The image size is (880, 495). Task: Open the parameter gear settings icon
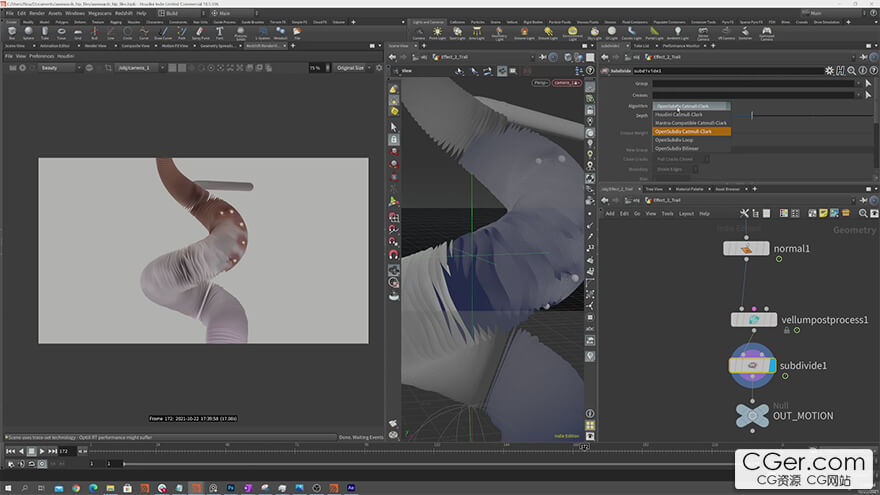click(x=829, y=71)
